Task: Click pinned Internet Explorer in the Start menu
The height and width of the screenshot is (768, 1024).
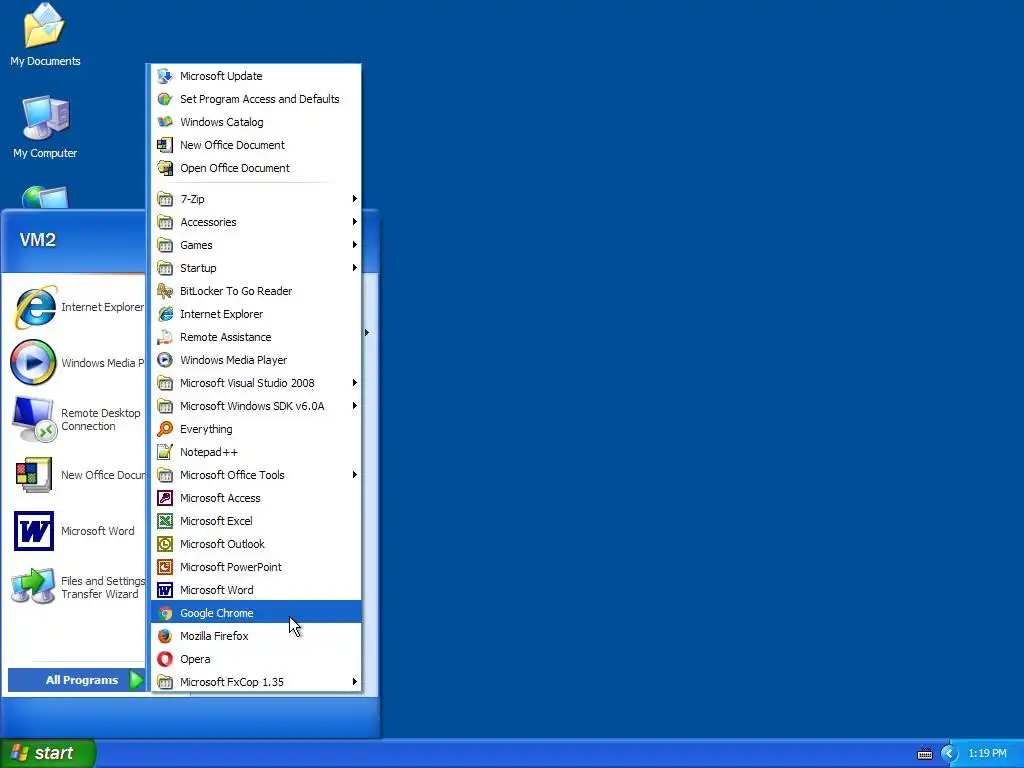Action: click(76, 307)
